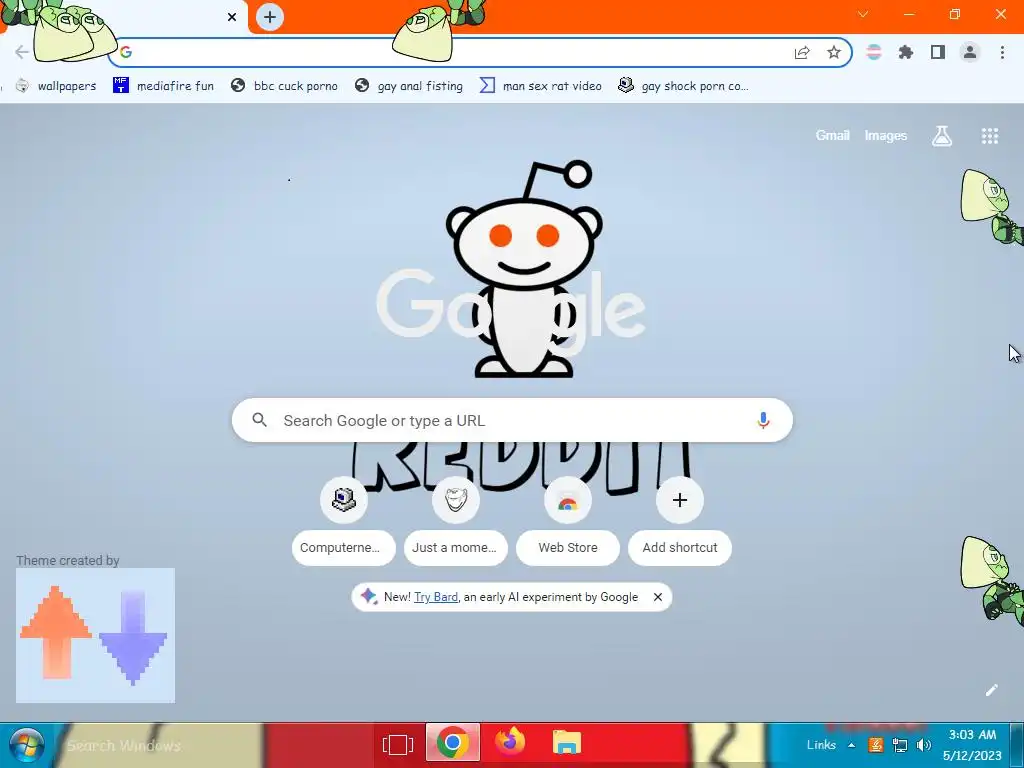Open the Web Store shortcut

568,522
